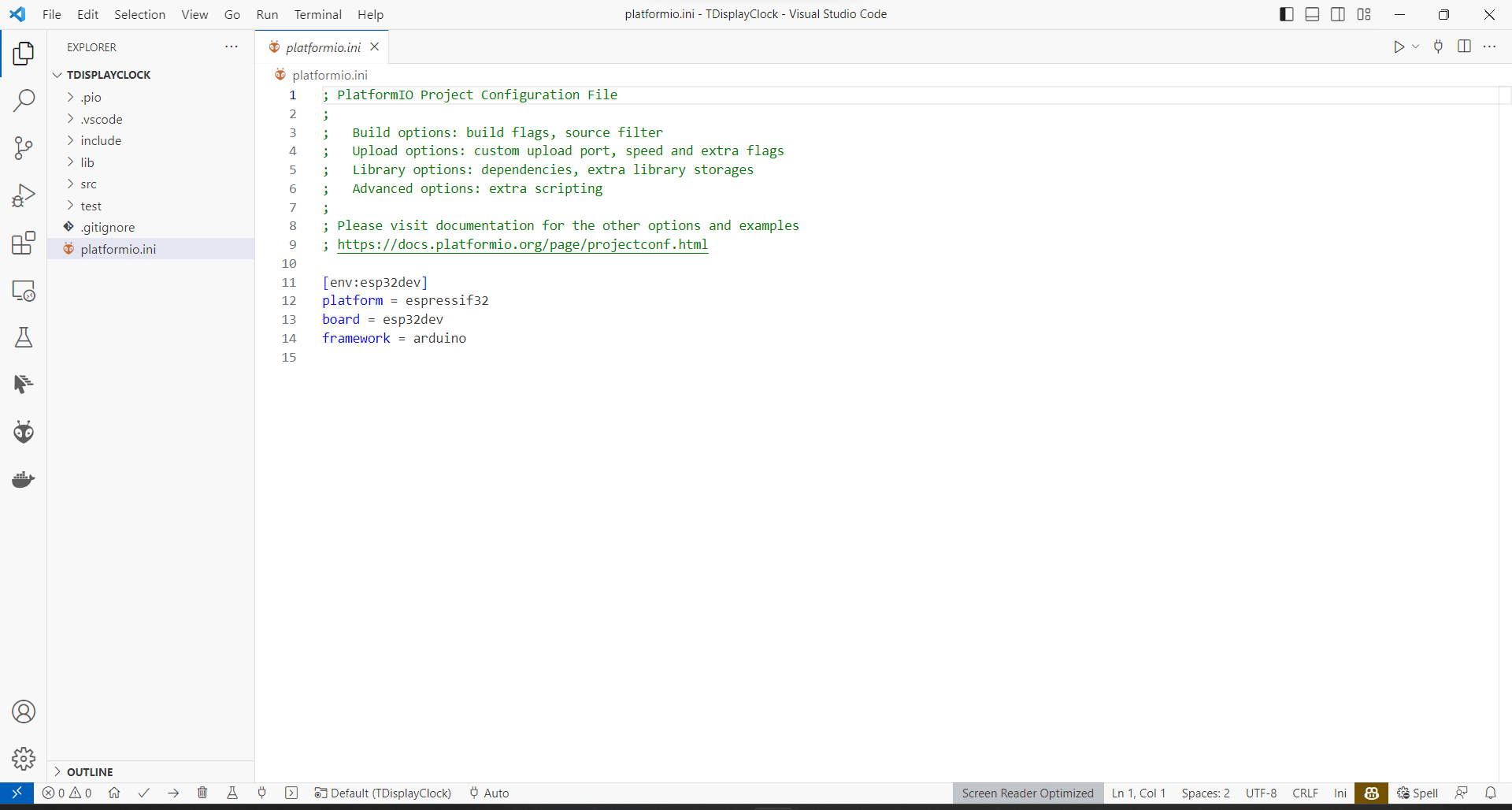Open PlatformIO new terminal icon

pyautogui.click(x=291, y=793)
